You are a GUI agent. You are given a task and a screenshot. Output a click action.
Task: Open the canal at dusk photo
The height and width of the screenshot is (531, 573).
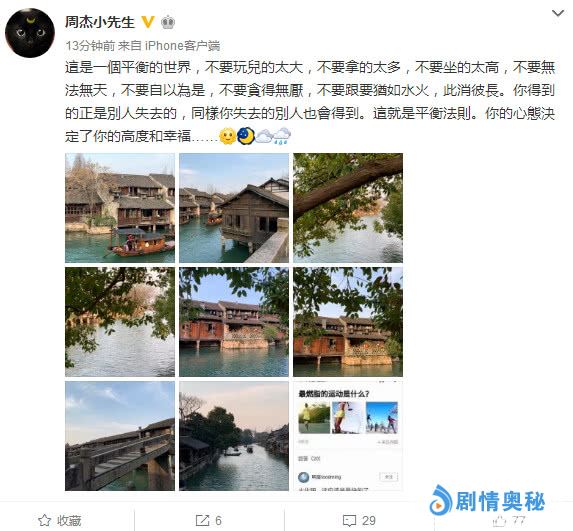click(x=234, y=436)
